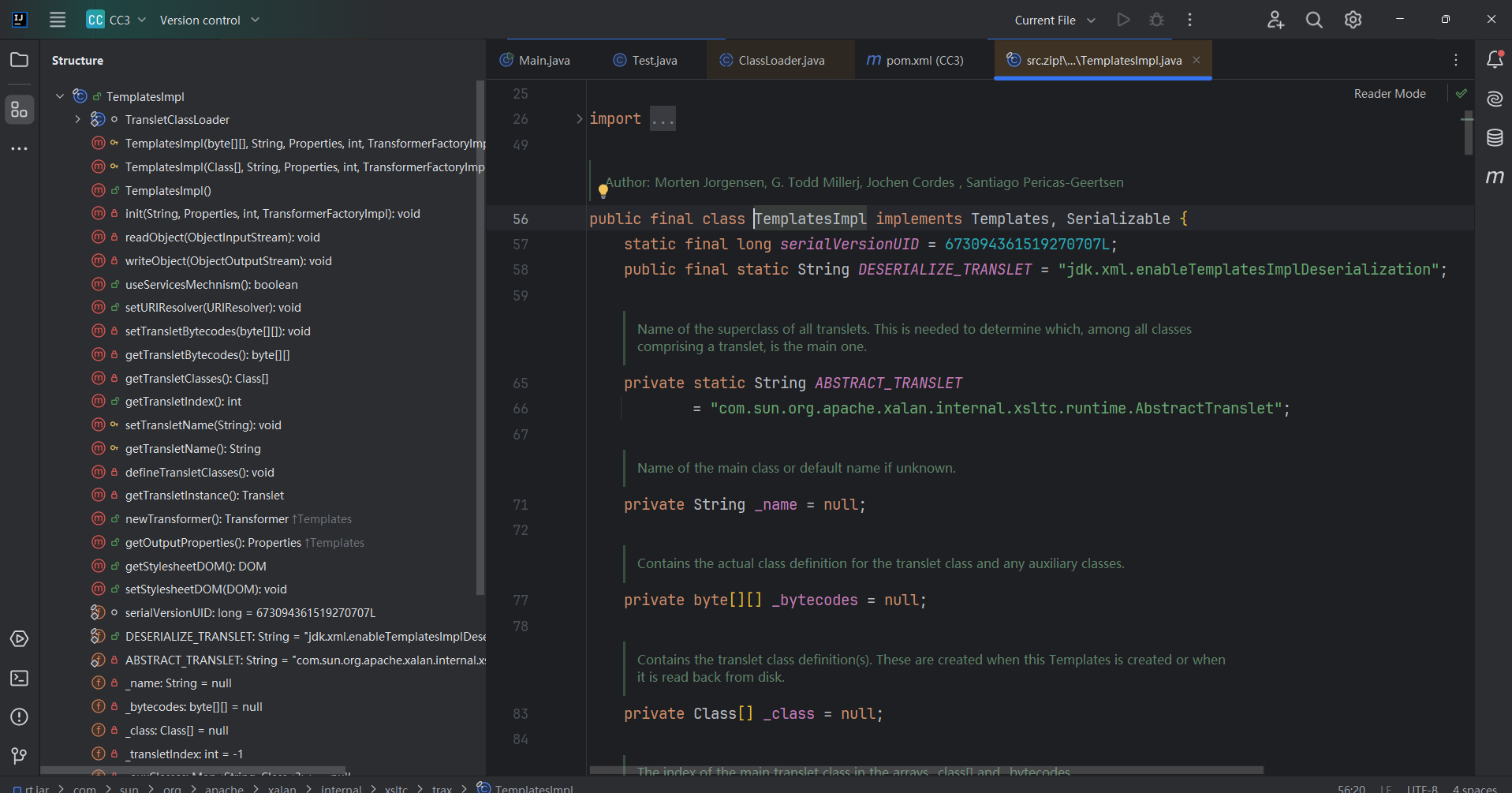Select useServicesMechnism() in structure
Viewport: 1512px width, 793px height.
click(x=211, y=284)
